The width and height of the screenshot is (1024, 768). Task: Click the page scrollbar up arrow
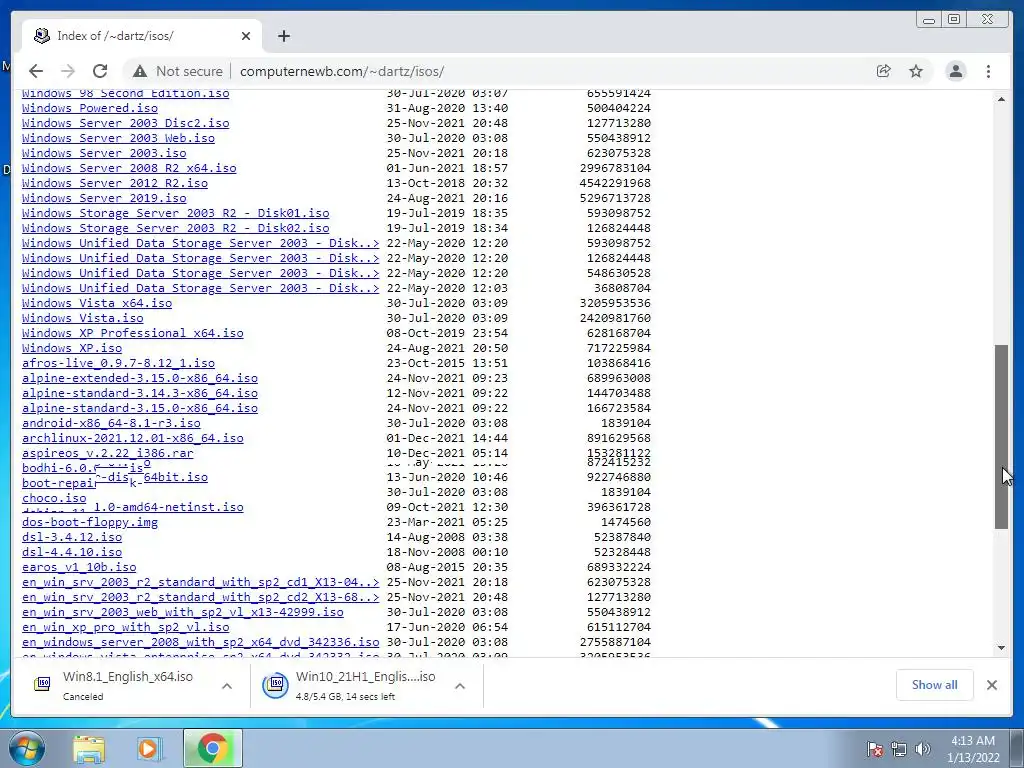point(1001,99)
